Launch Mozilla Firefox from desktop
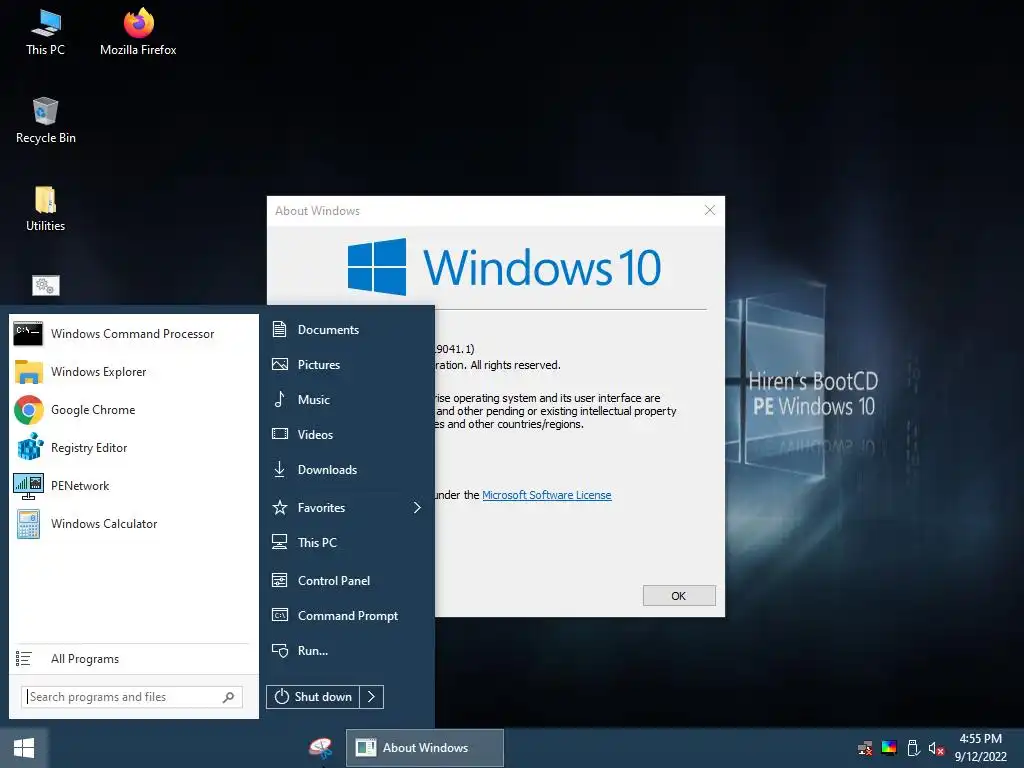The width and height of the screenshot is (1024, 768). (x=138, y=33)
